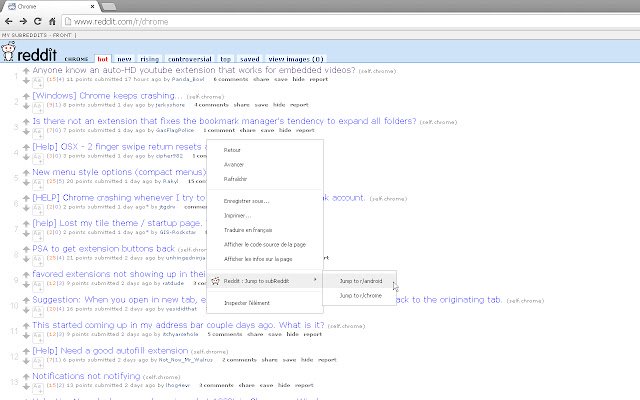Screen dimensions: 640x400
Task: Open the Reddit Jump to subReddit submenu
Action: (x=265, y=281)
